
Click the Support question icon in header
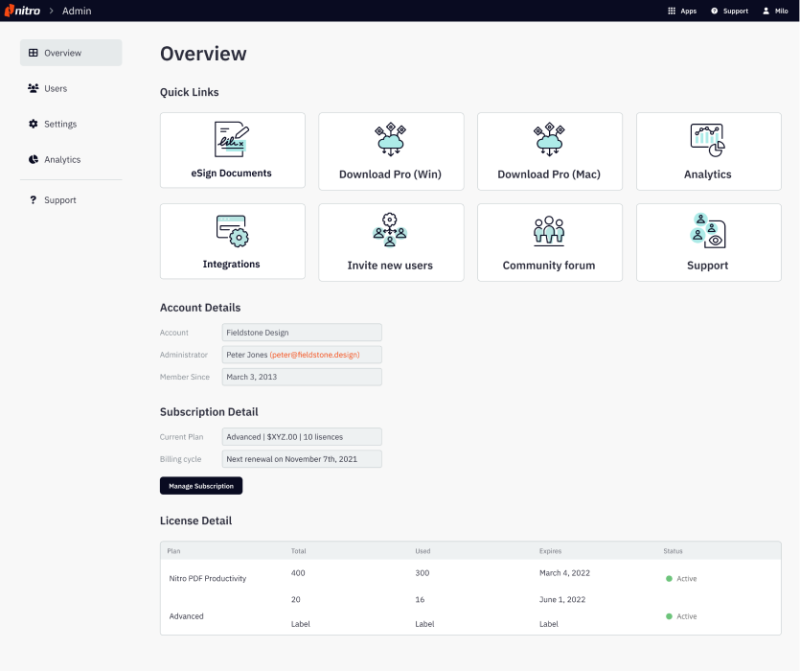(x=714, y=11)
